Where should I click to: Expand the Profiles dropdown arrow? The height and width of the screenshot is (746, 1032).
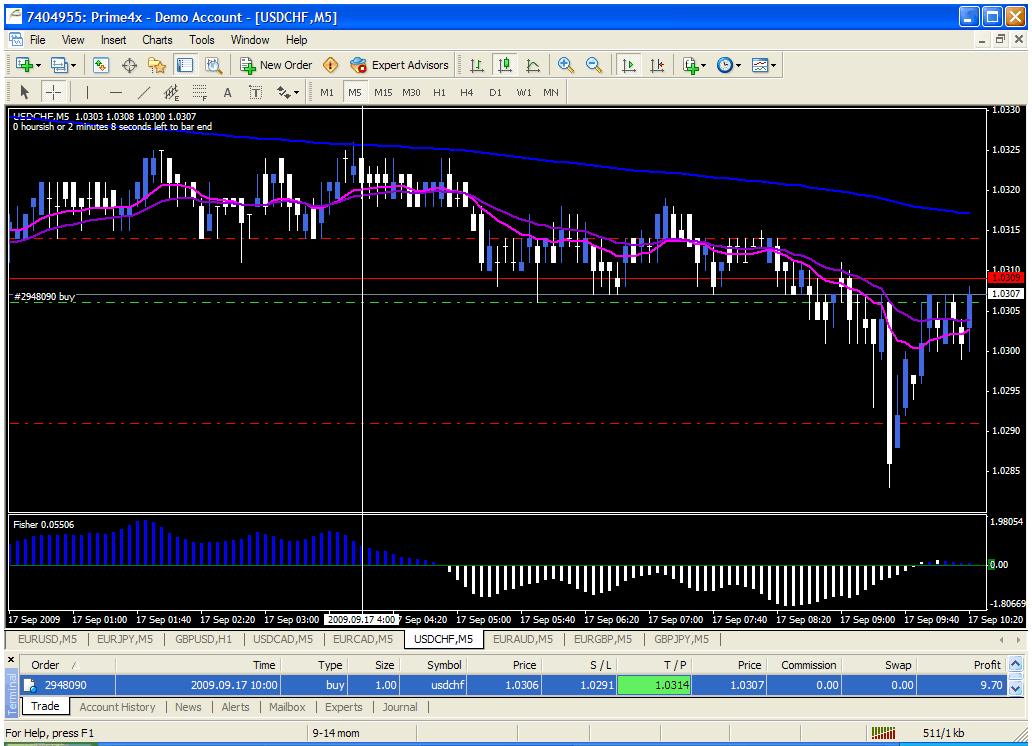73,65
